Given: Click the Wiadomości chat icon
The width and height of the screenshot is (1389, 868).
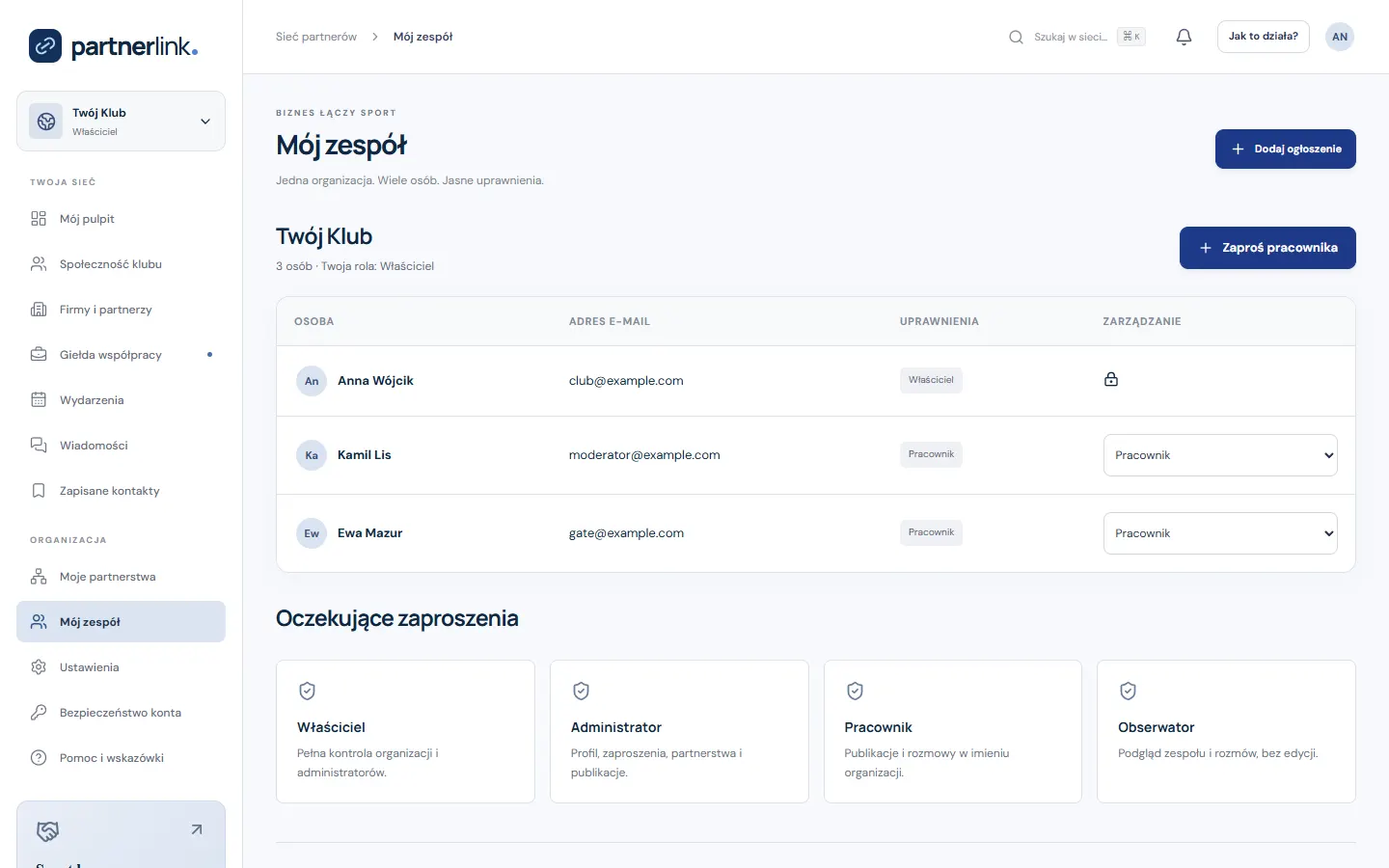Looking at the screenshot, I should click(39, 446).
